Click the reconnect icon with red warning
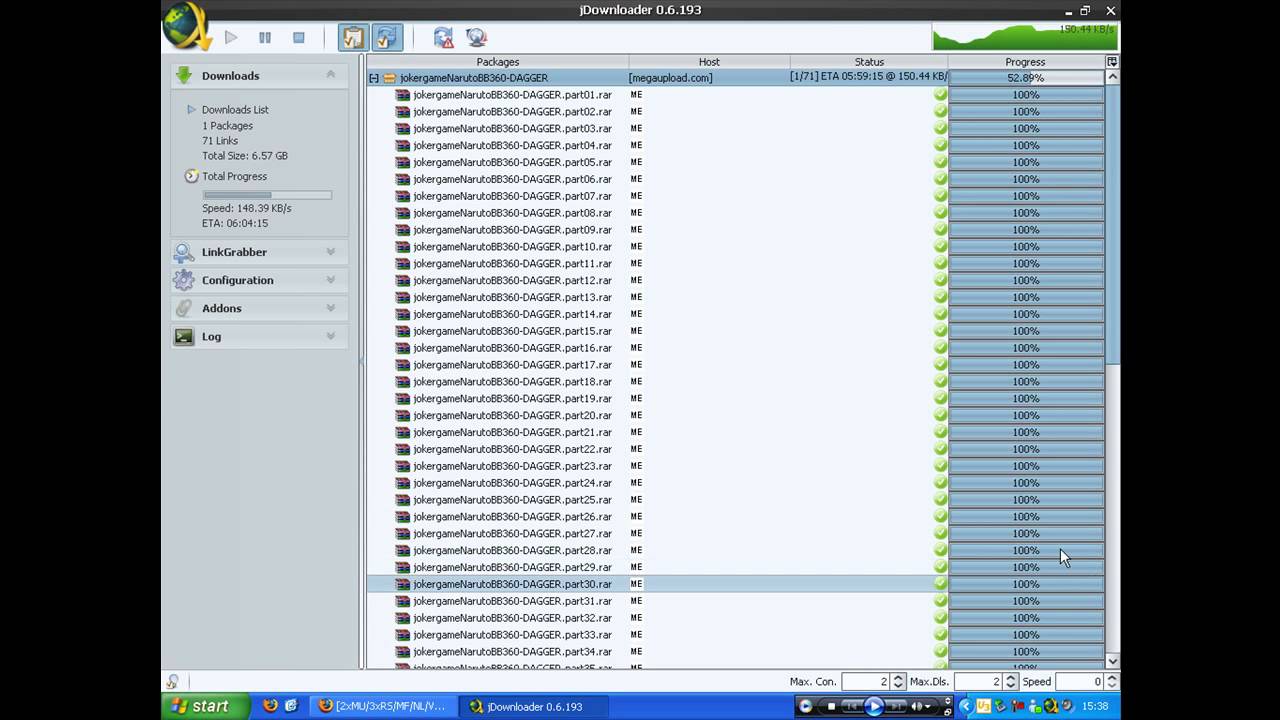The height and width of the screenshot is (720, 1280). 443,37
